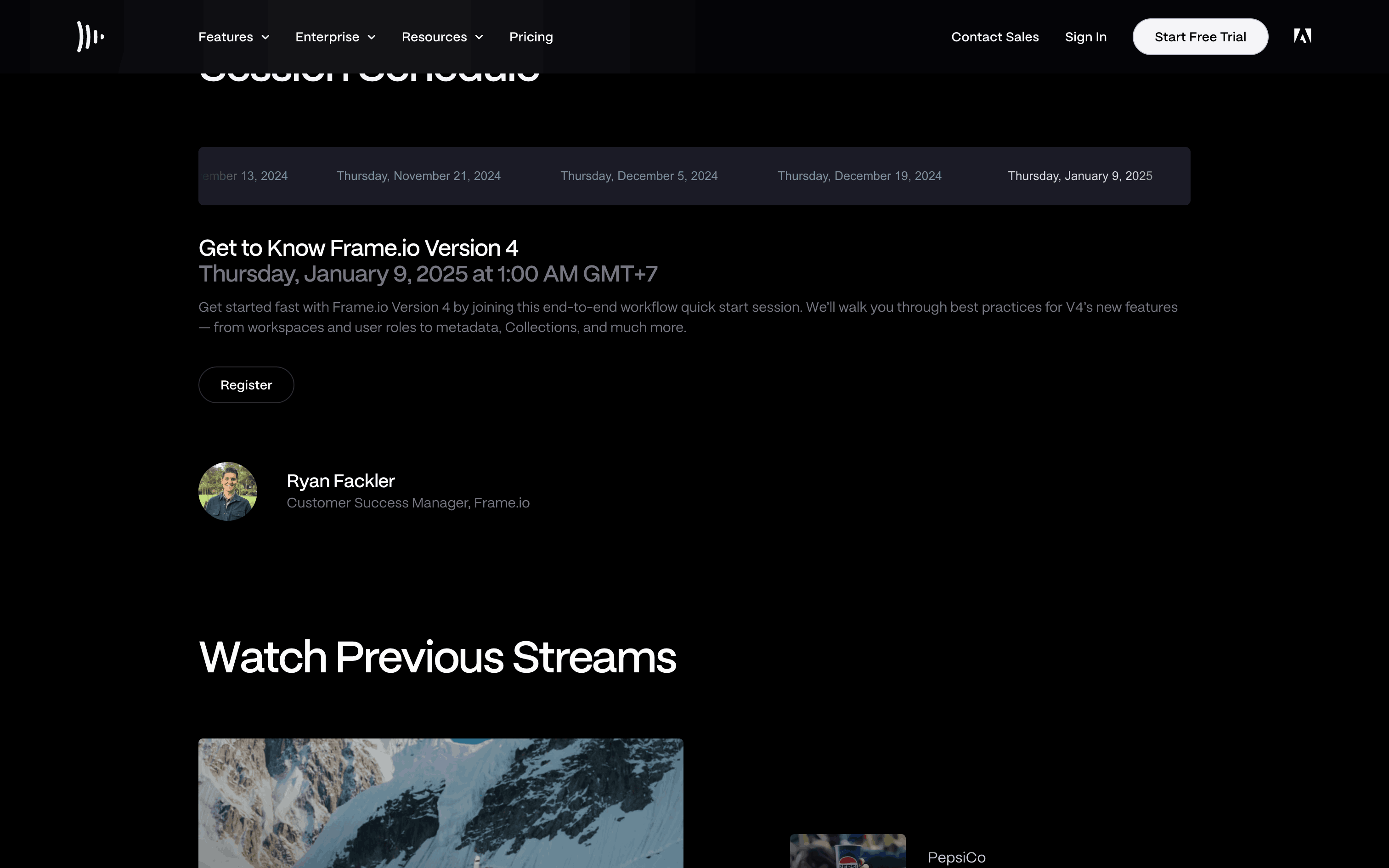This screenshot has height=868, width=1389.
Task: Open the Enterprise dropdown menu
Action: tap(335, 37)
